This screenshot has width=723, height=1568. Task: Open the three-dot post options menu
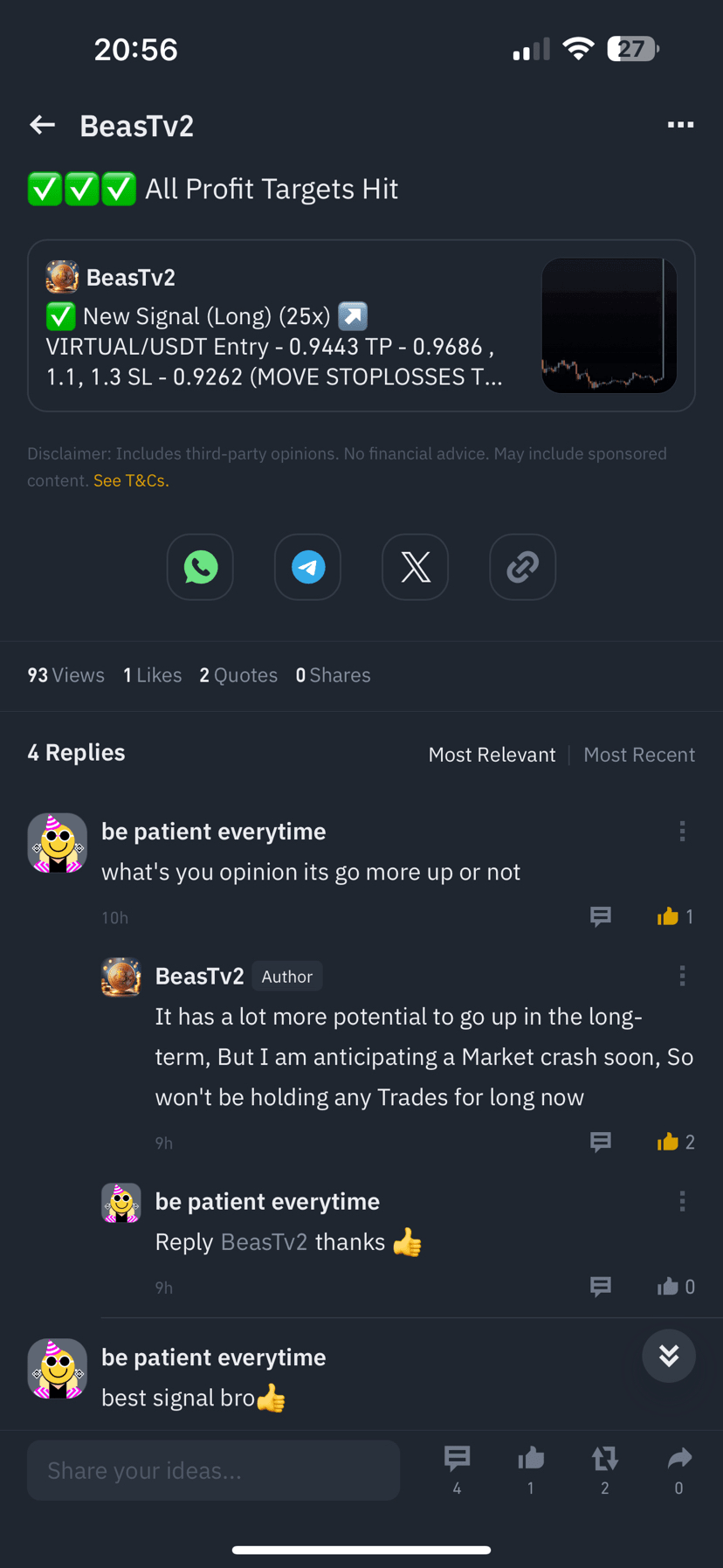click(x=680, y=126)
